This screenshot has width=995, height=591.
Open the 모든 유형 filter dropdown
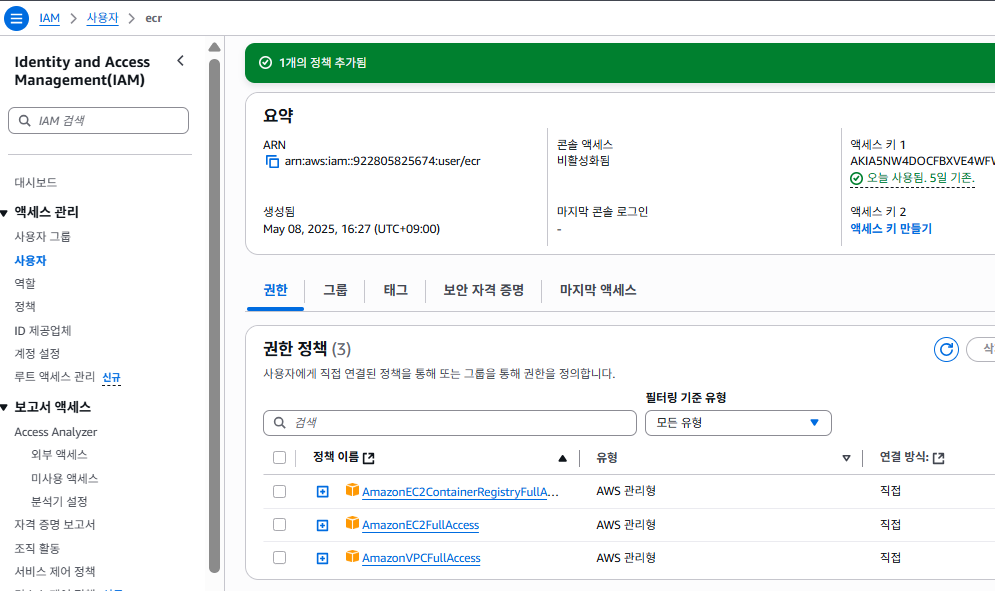click(738, 423)
